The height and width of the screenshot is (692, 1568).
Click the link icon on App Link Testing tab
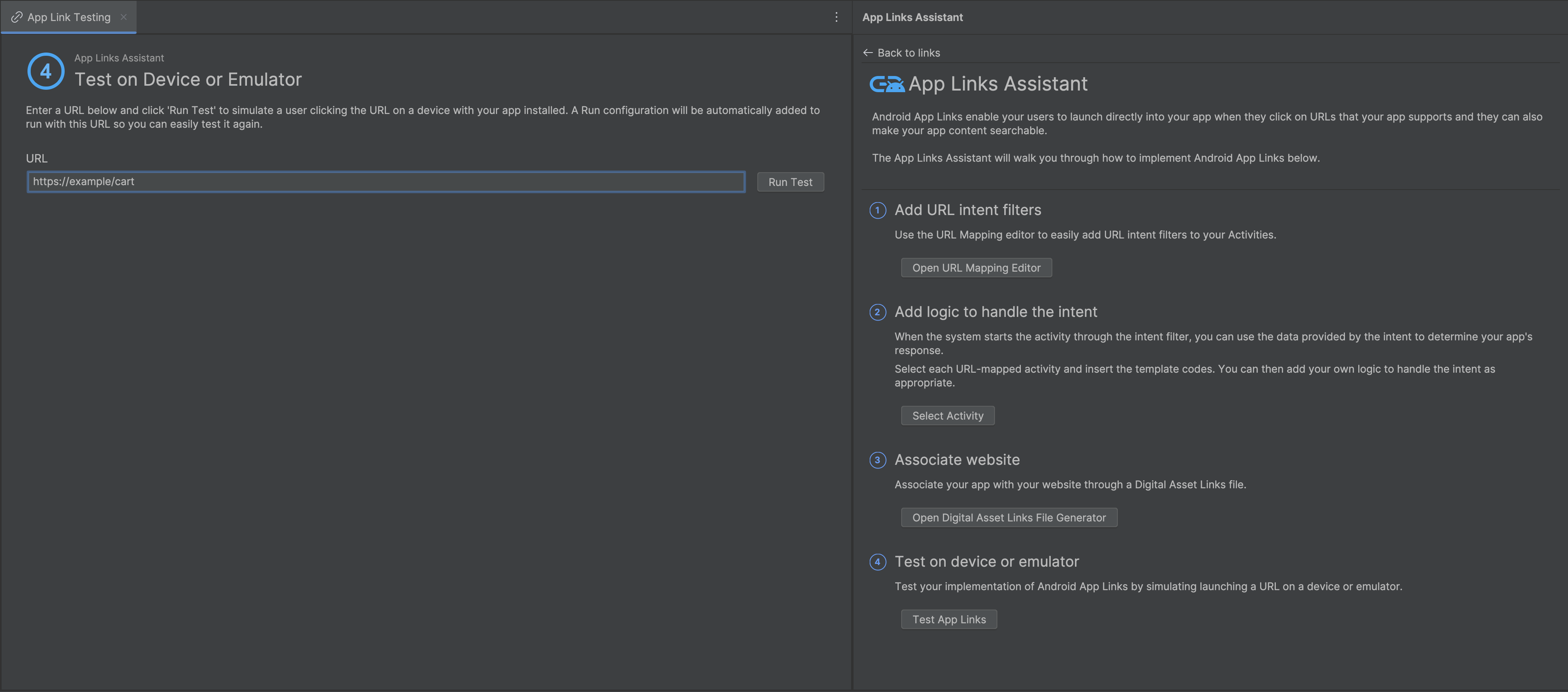(17, 17)
